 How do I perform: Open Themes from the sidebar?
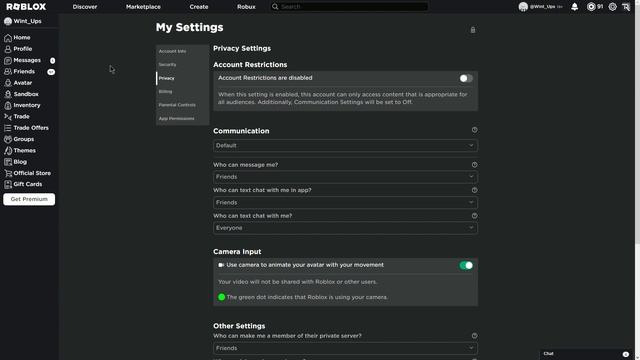point(20,151)
